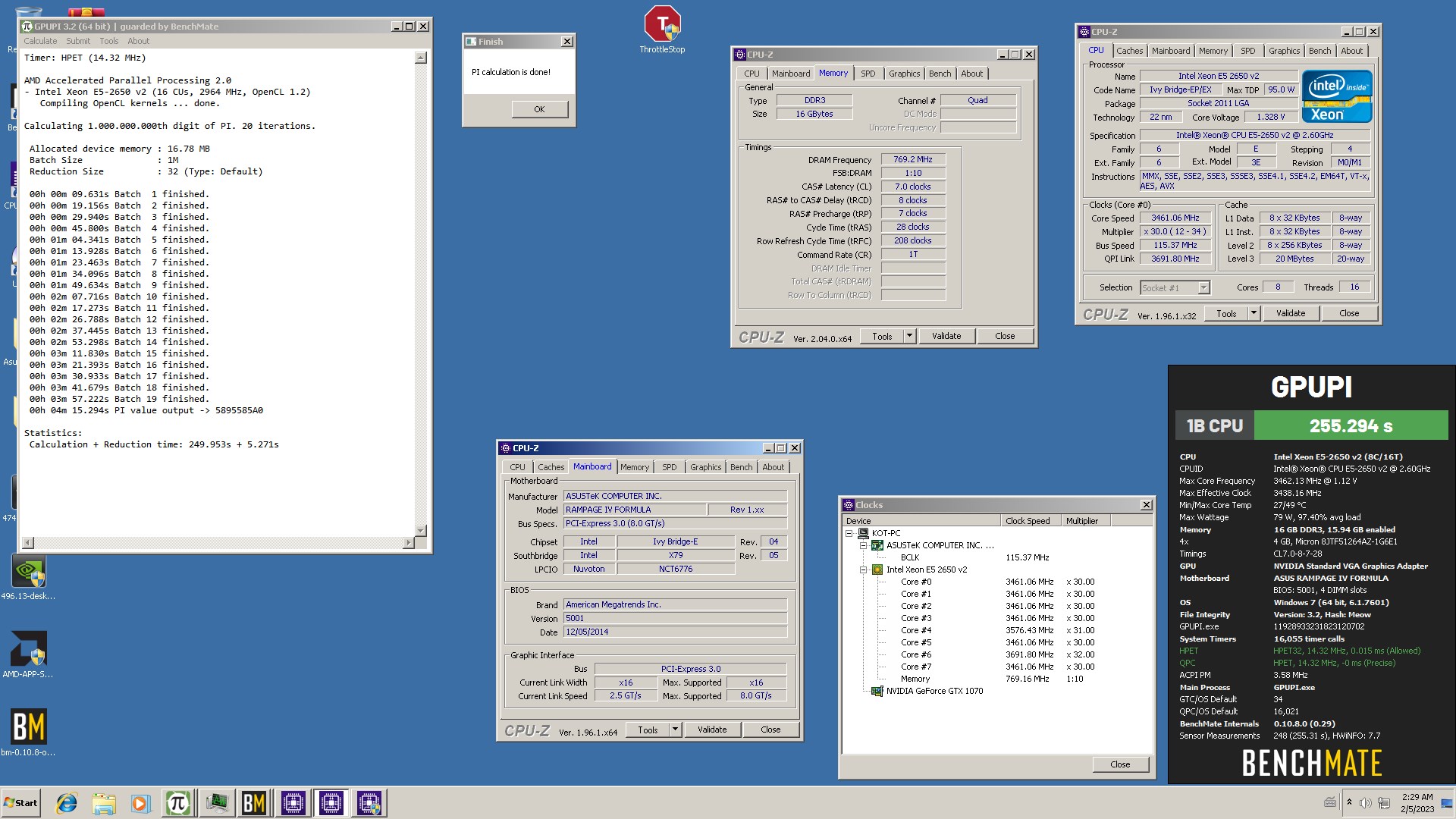Image resolution: width=1456 pixels, height=819 pixels.
Task: Click the RAMPAGE IV FORMULA model field
Action: [635, 510]
